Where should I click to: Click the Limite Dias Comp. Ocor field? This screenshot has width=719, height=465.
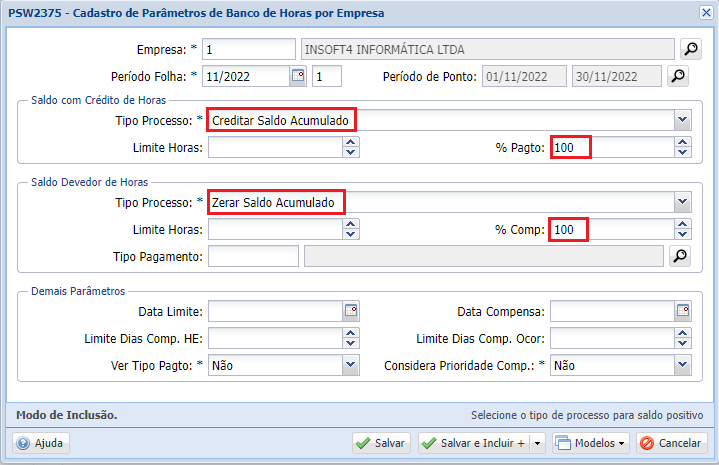click(x=613, y=338)
